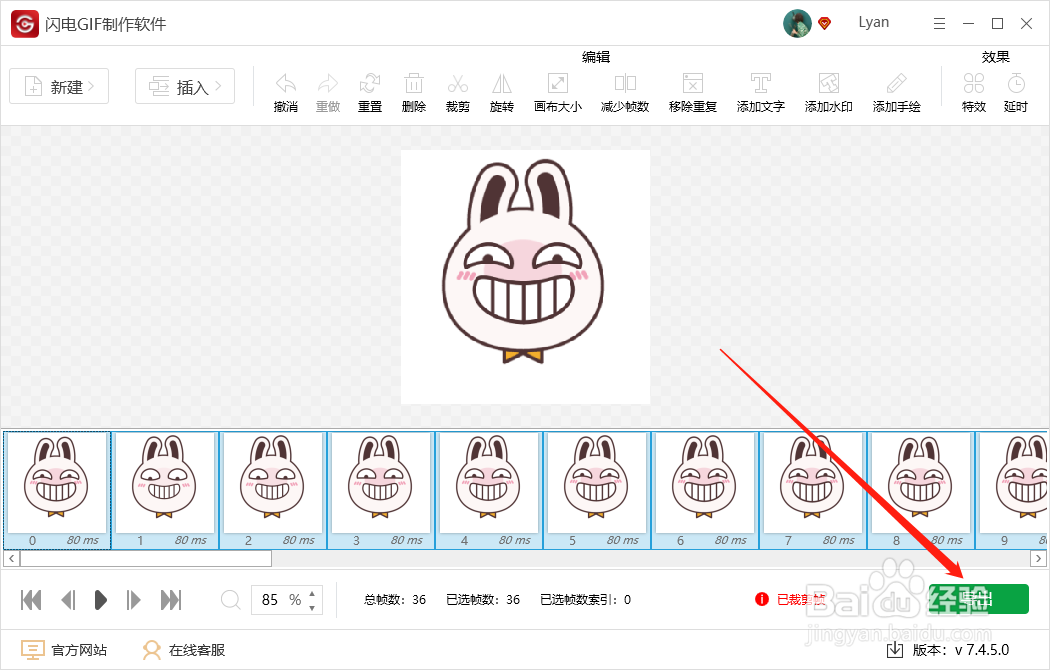
Task: Play the GIF animation
Action: tap(100, 600)
